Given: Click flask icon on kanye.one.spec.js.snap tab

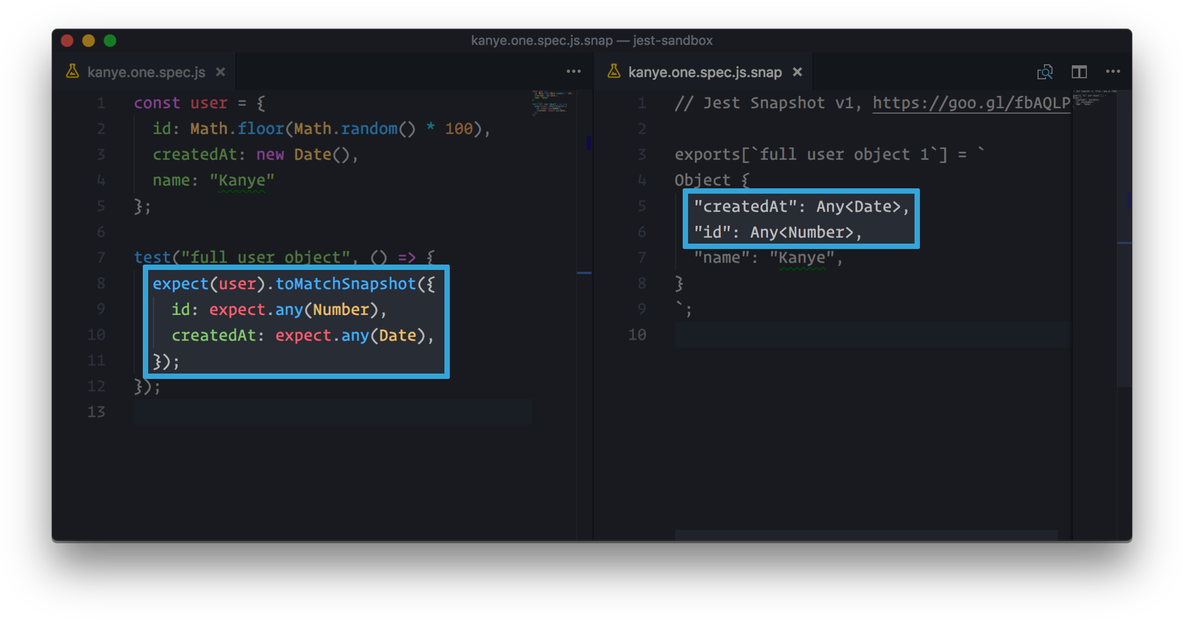Looking at the screenshot, I should tap(614, 72).
